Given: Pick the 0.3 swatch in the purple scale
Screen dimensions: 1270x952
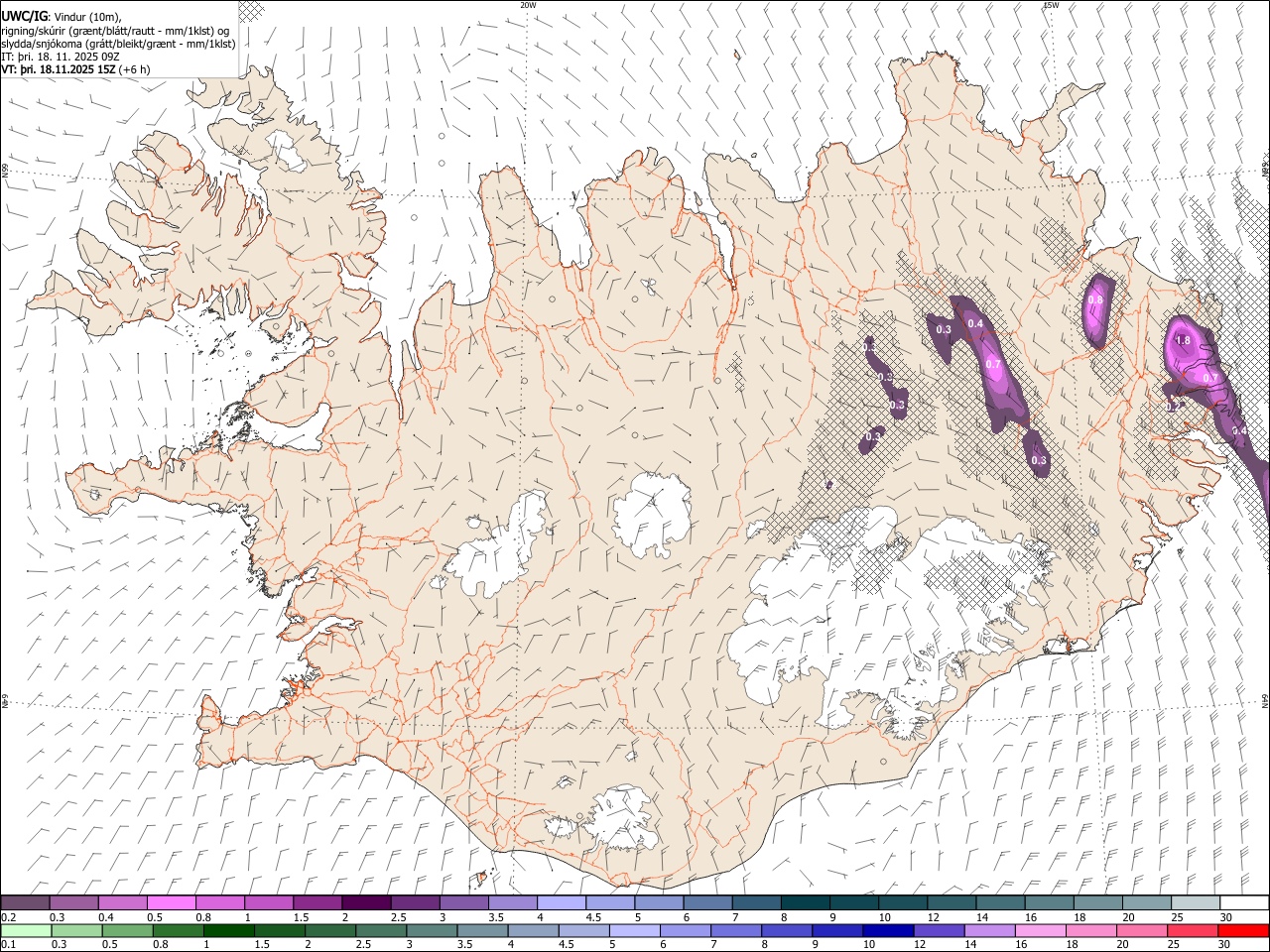Looking at the screenshot, I should [x=73, y=902].
